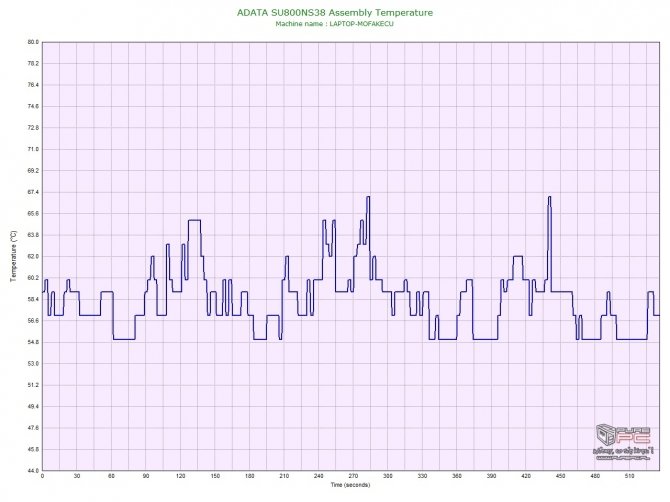Click the 54.8 temperature axis value
Viewport: 670px width, 502px height.
pos(33,342)
